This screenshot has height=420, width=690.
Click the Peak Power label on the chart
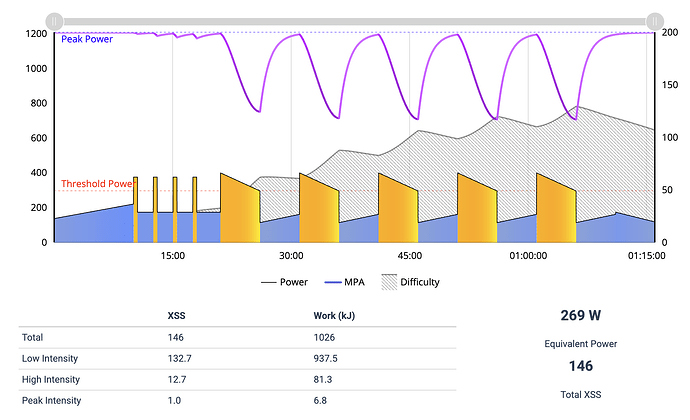pos(87,40)
